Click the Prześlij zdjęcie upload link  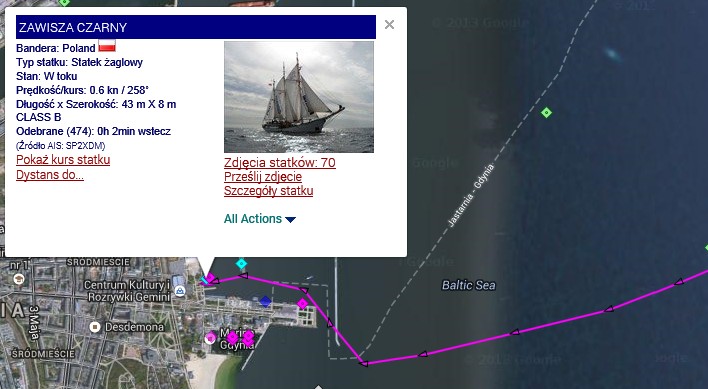tap(263, 176)
